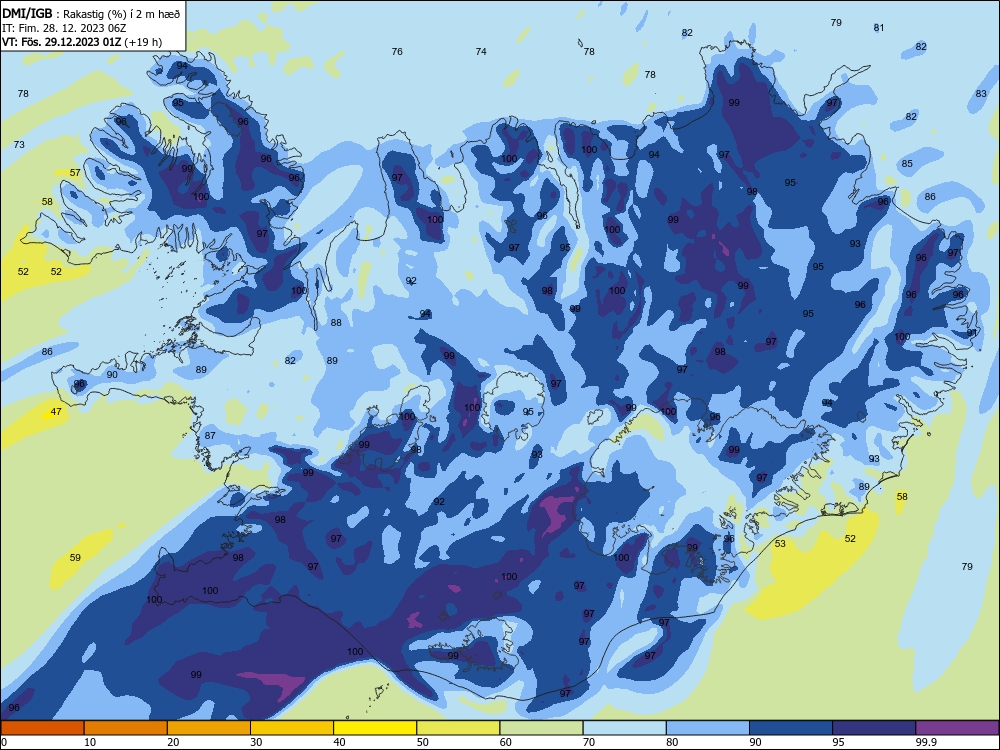This screenshot has height=750, width=1000.
Task: Click the legend tick label '99.9'
Action: click(x=926, y=742)
